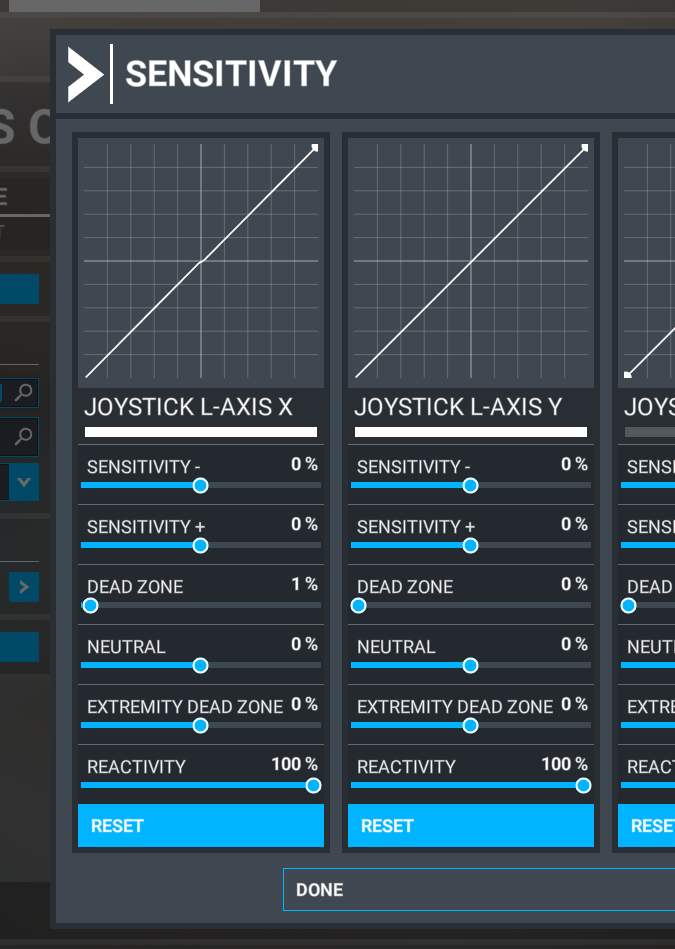Expand the right-arrow button in left panel
The height and width of the screenshot is (949, 675).
pyautogui.click(x=24, y=587)
